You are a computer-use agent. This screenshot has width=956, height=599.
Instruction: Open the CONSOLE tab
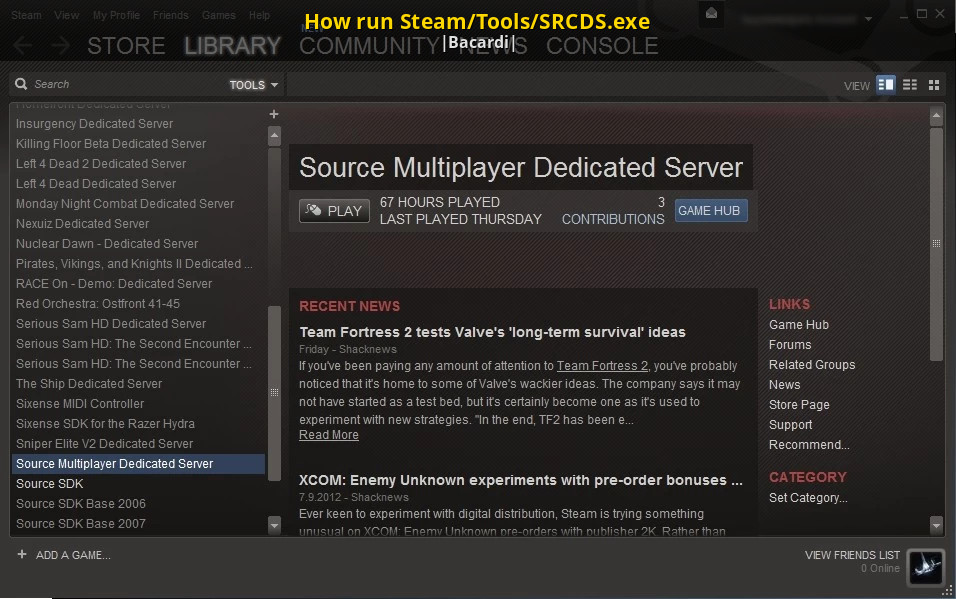pyautogui.click(x=602, y=46)
